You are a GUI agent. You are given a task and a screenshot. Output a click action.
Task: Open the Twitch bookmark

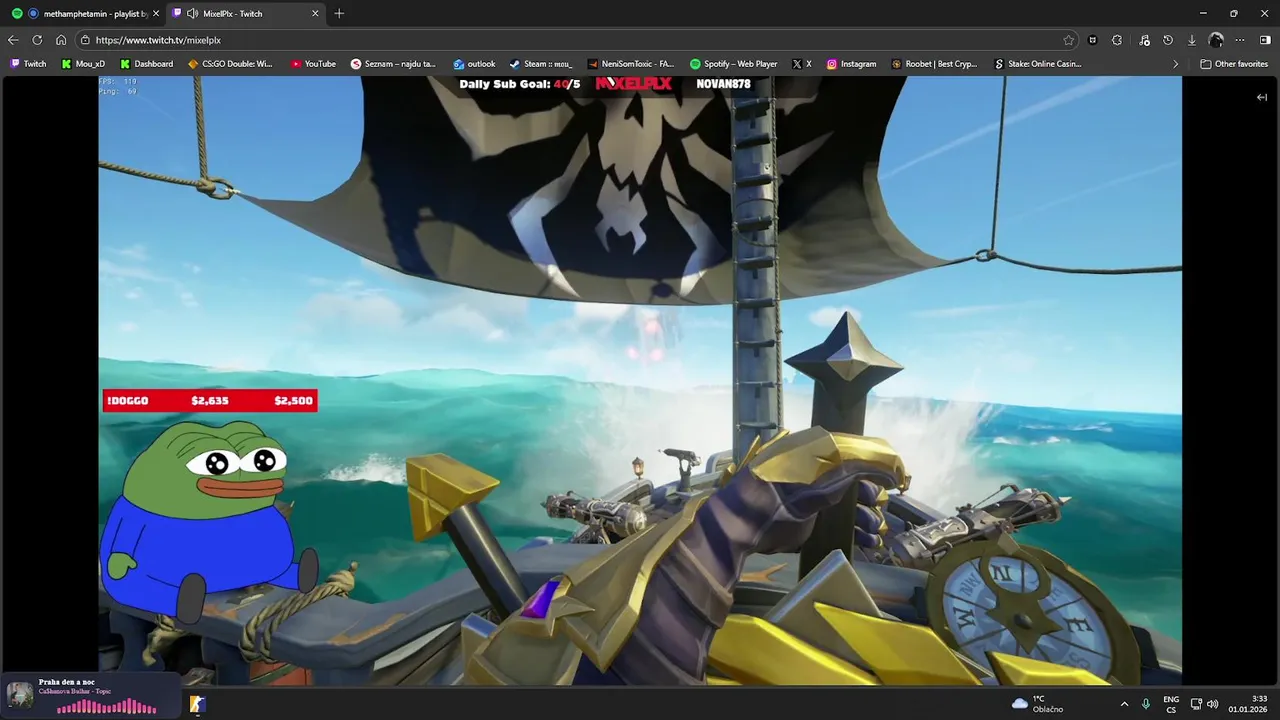(x=28, y=64)
